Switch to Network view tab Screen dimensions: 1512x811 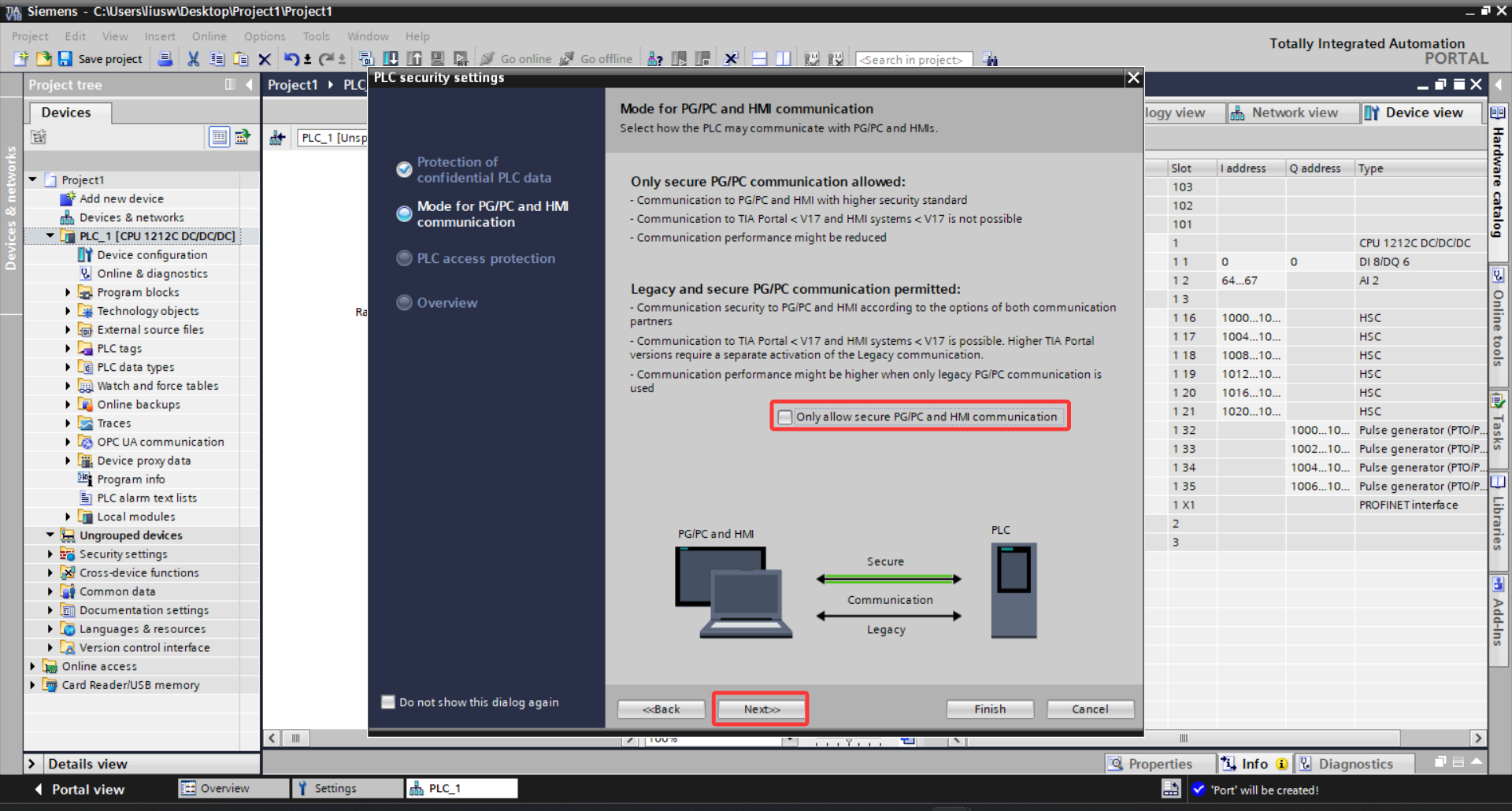[x=1292, y=113]
